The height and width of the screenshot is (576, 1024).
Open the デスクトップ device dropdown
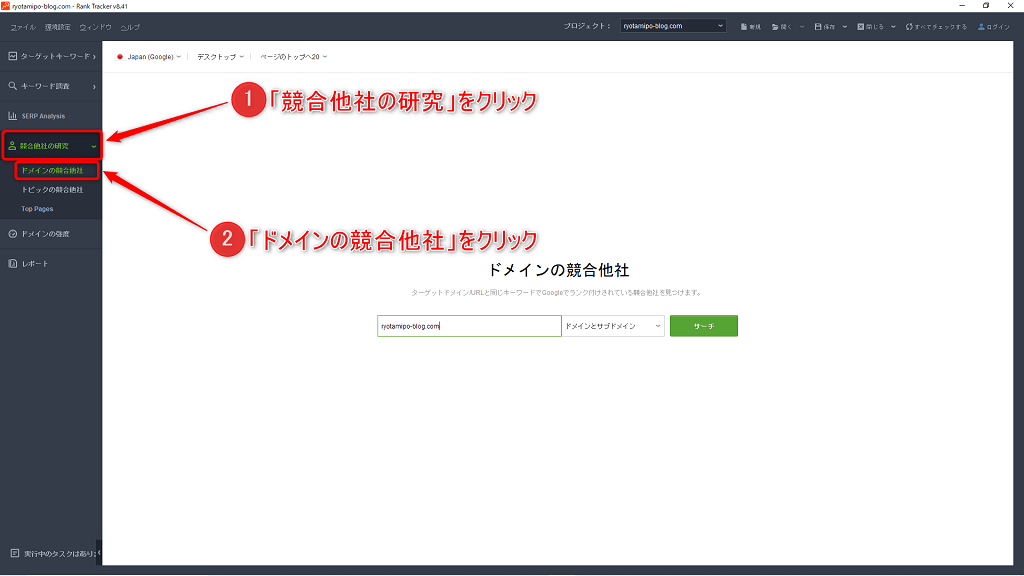pyautogui.click(x=220, y=57)
